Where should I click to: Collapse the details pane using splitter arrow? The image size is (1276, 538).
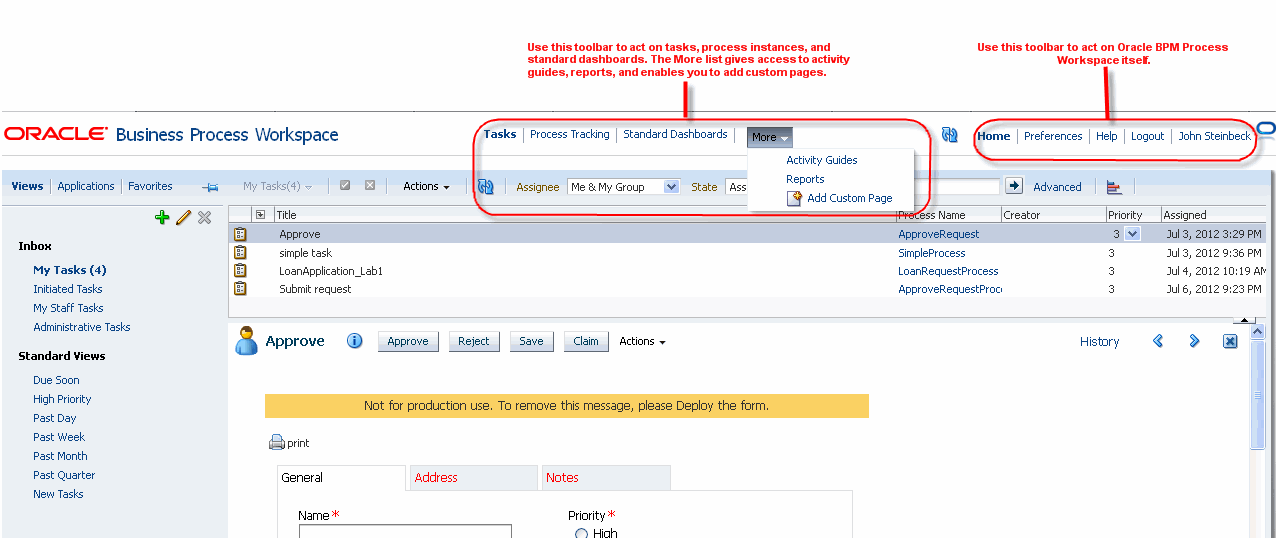pyautogui.click(x=1243, y=321)
